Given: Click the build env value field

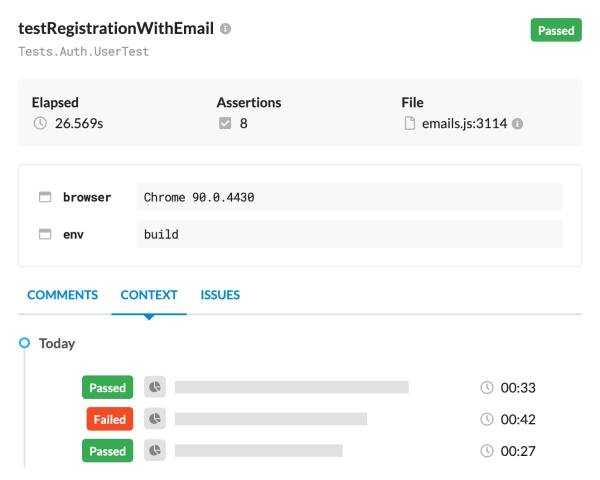Looking at the screenshot, I should click(349, 234).
